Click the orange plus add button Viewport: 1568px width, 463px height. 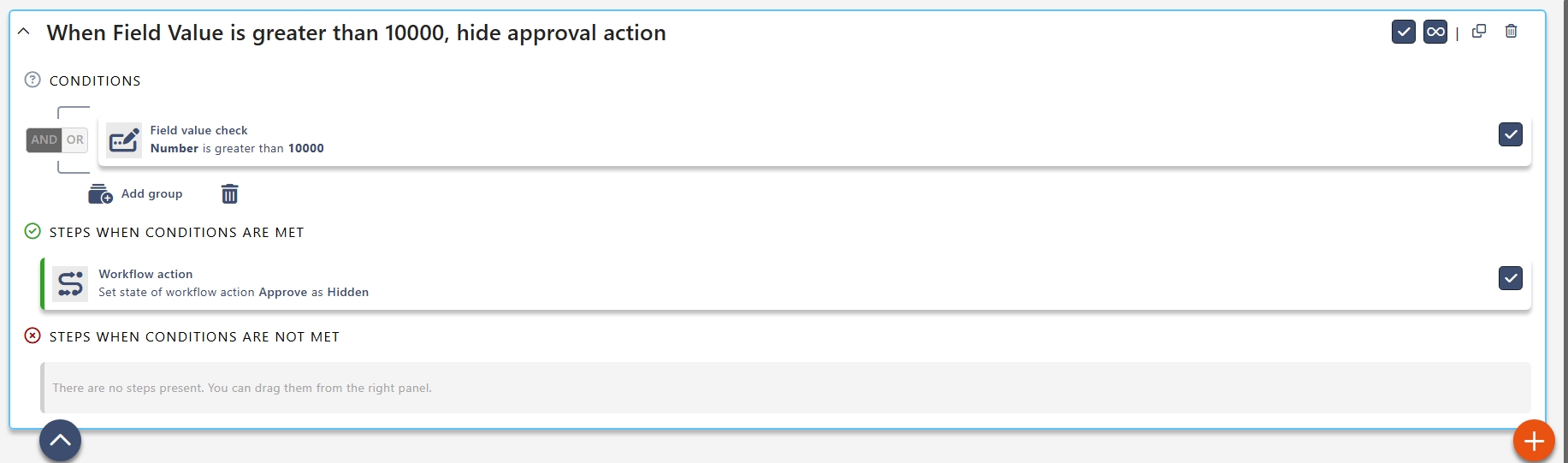pyautogui.click(x=1534, y=441)
